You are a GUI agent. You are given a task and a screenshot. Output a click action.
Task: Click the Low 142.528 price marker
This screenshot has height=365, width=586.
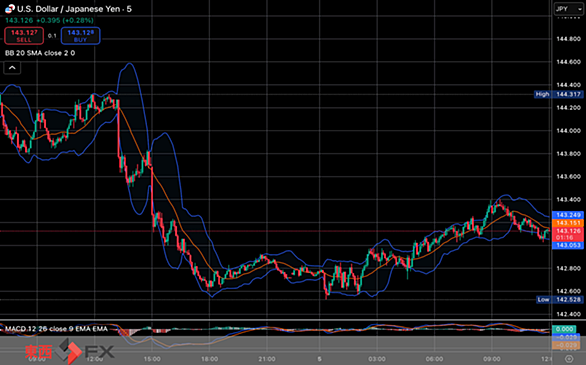[559, 300]
